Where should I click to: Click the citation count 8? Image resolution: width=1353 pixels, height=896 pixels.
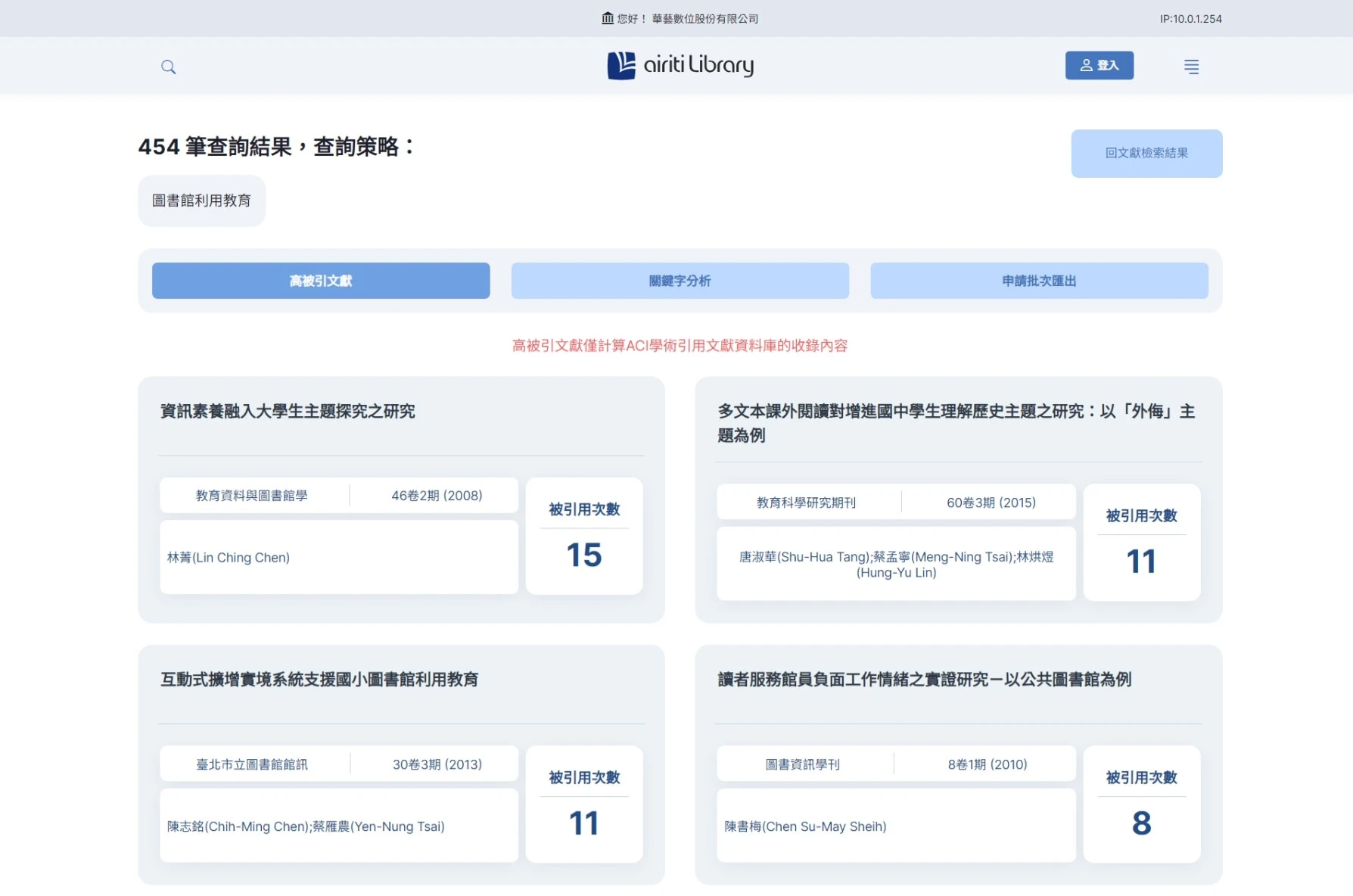pyautogui.click(x=1142, y=823)
